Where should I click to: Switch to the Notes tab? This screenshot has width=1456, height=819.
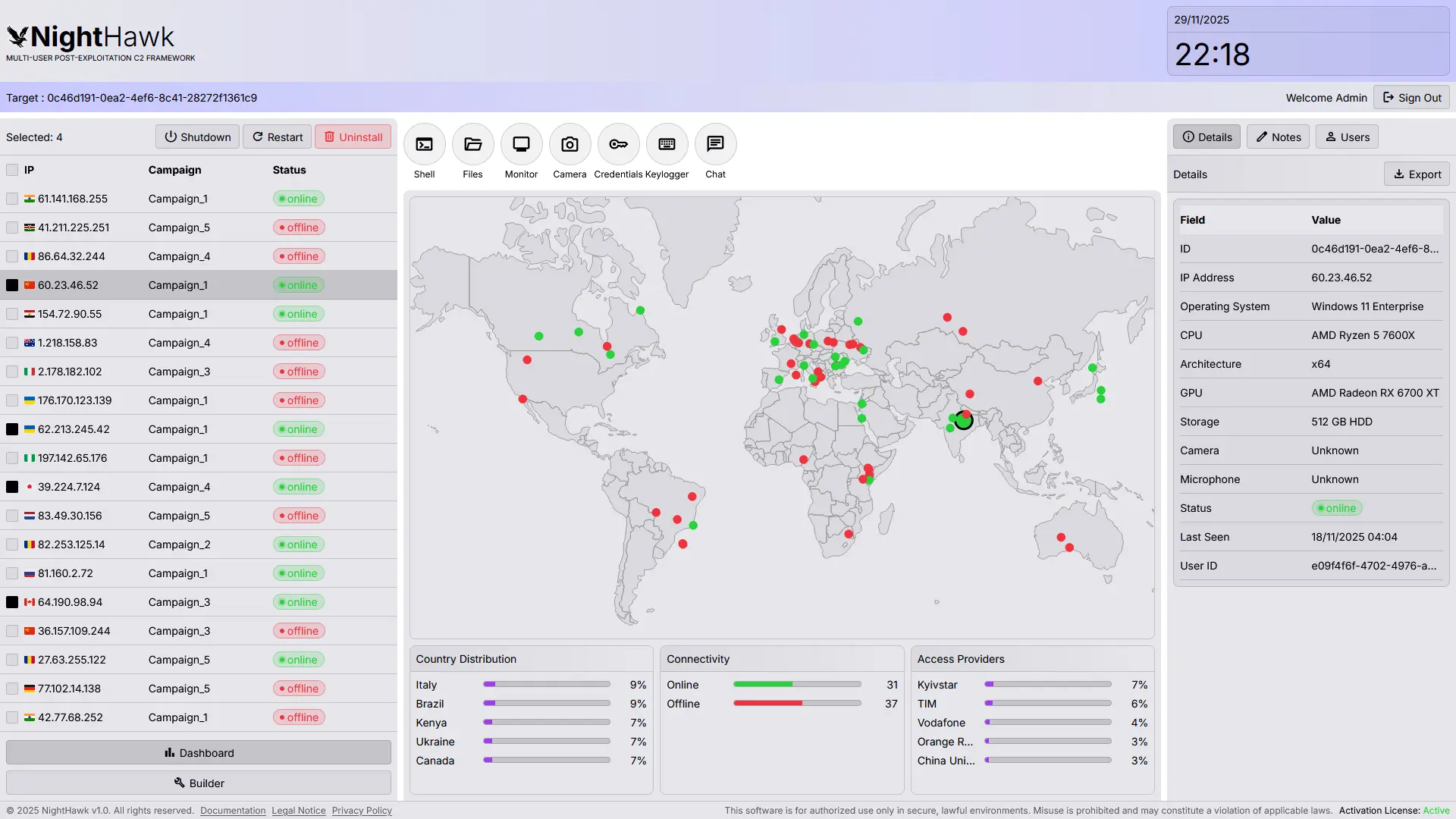pyautogui.click(x=1278, y=137)
